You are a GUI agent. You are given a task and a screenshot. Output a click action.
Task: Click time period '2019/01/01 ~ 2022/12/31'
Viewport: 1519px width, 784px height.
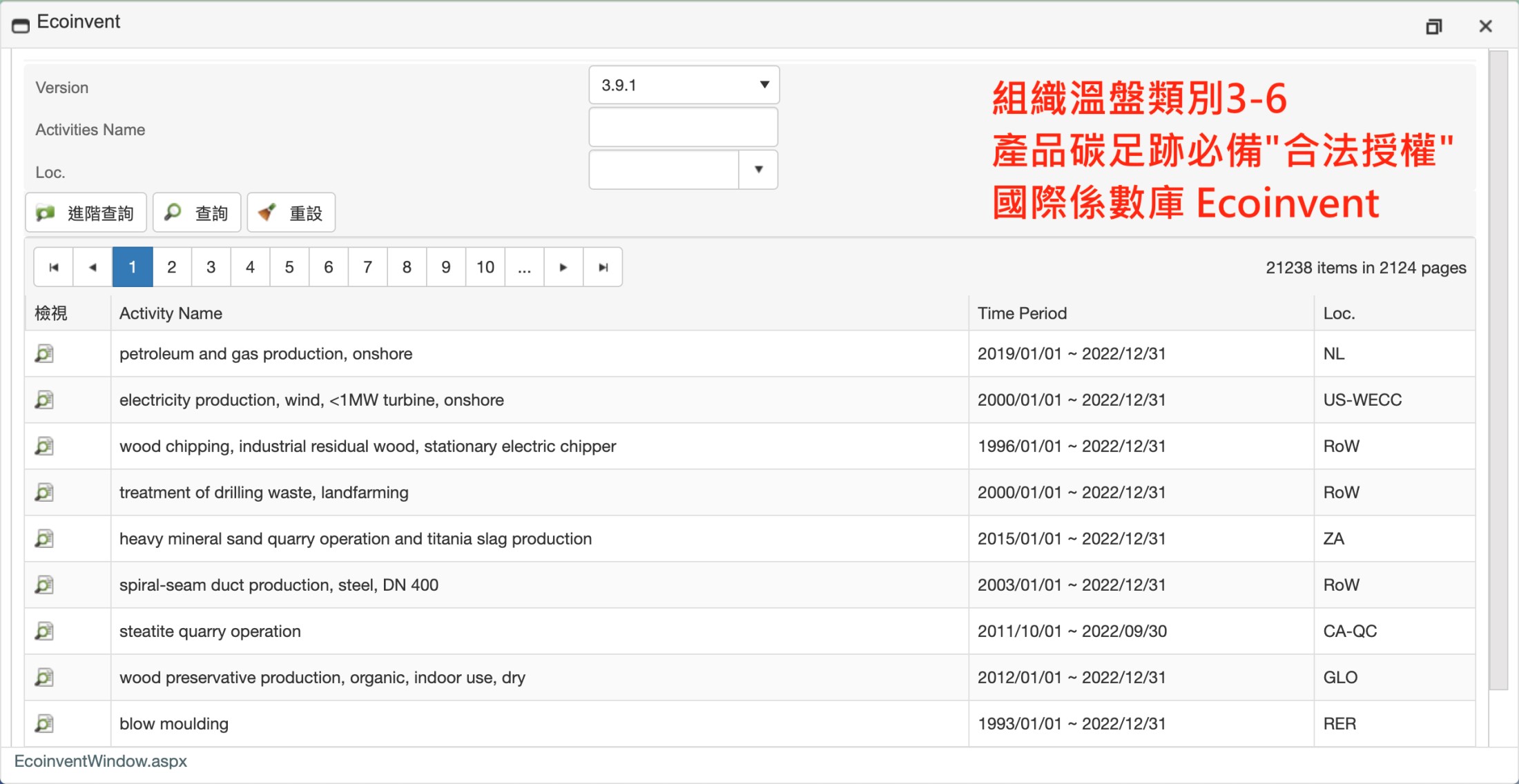pos(1072,353)
